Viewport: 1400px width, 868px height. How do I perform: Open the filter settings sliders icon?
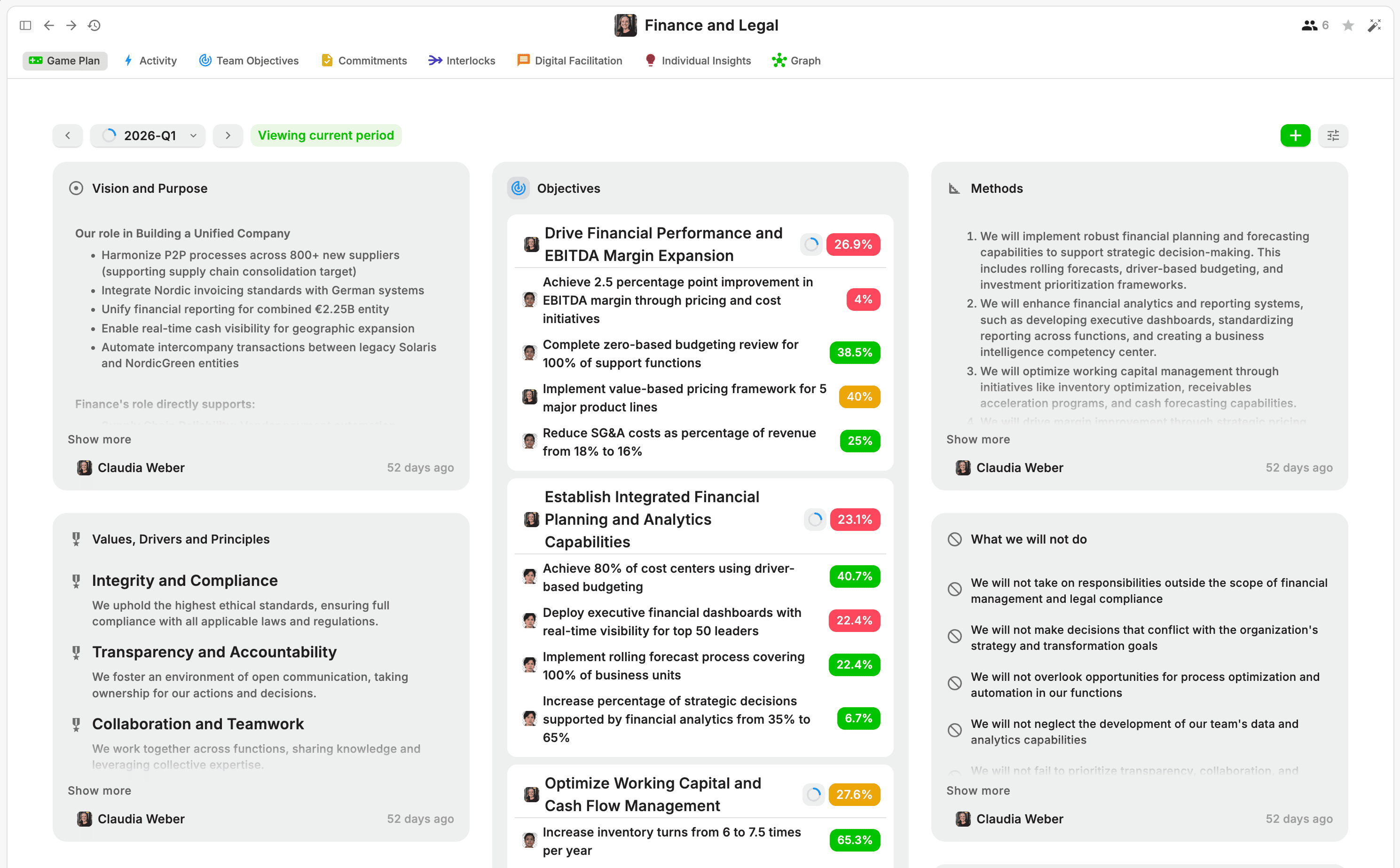tap(1333, 135)
